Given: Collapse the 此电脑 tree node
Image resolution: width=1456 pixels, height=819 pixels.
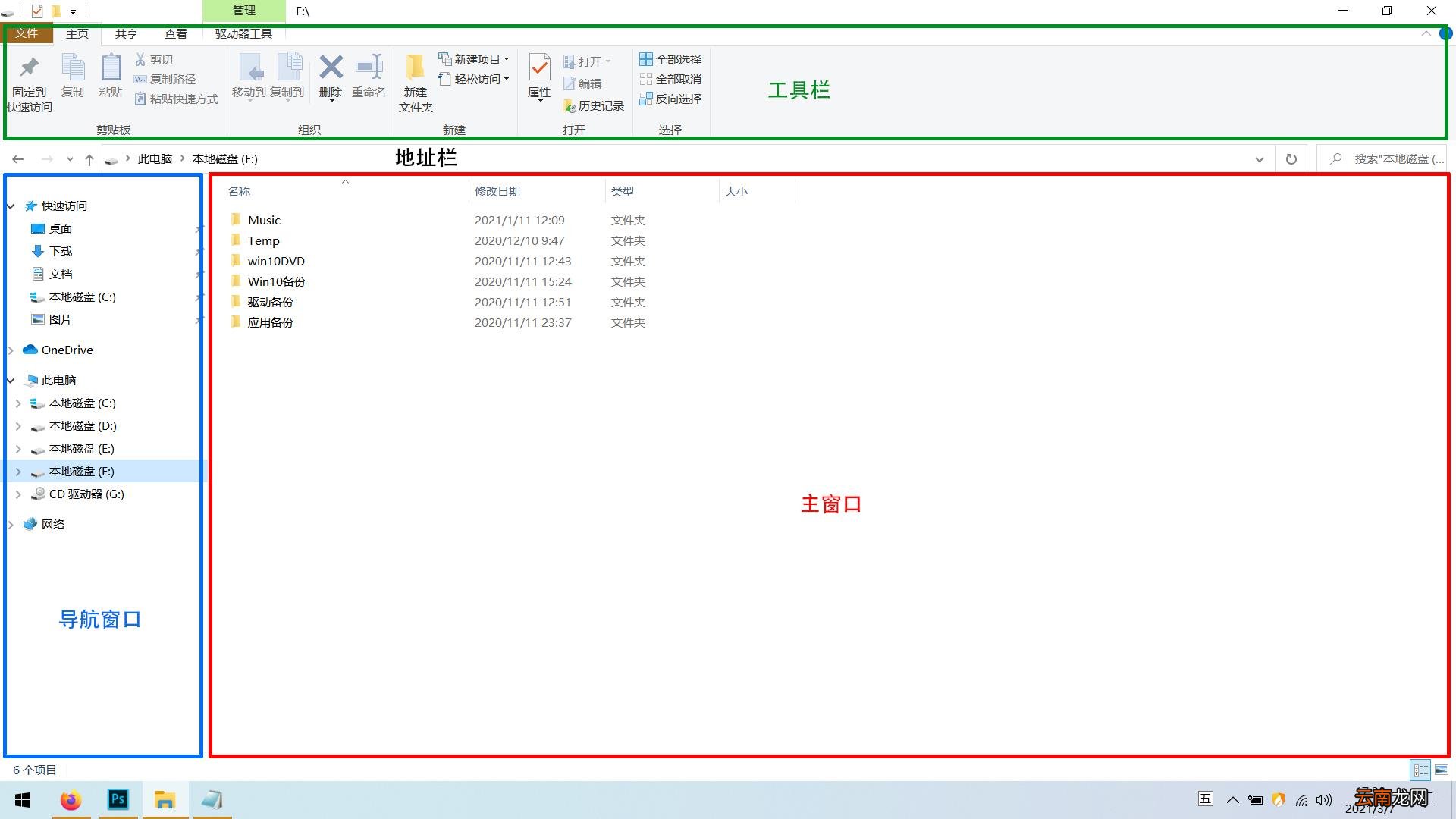Looking at the screenshot, I should 11,381.
